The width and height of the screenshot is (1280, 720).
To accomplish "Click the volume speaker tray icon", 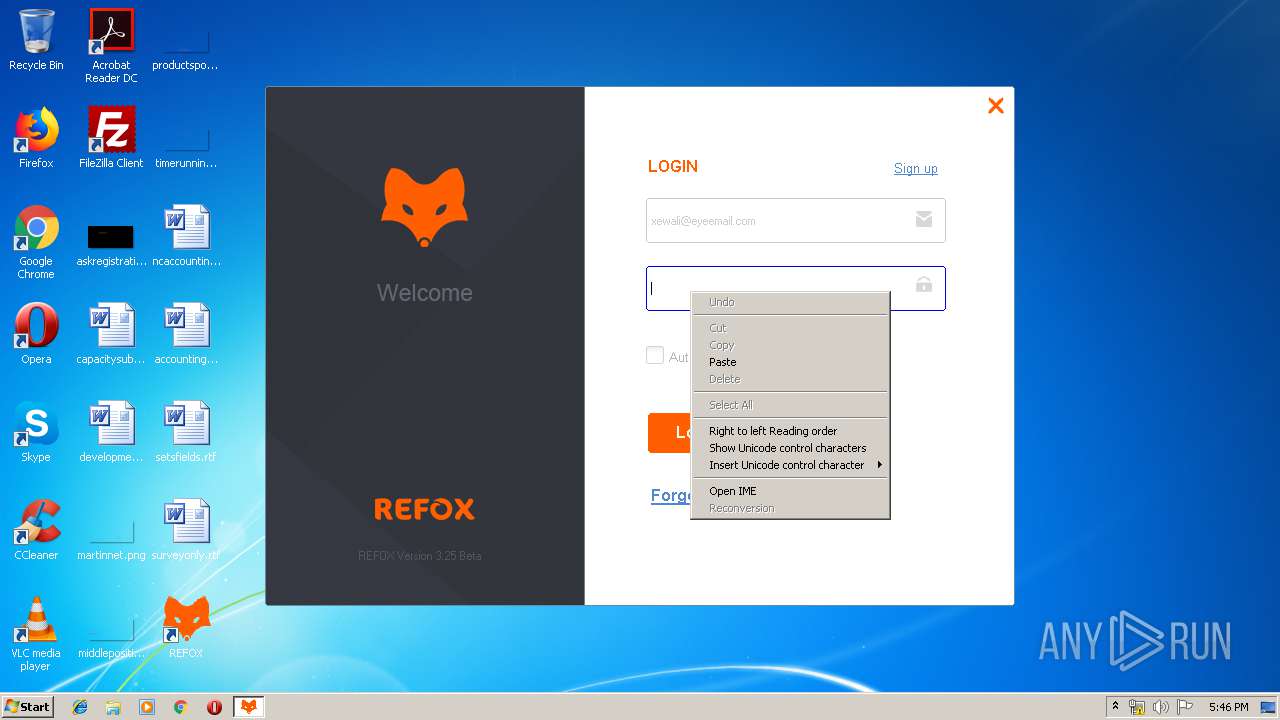I will click(1161, 707).
